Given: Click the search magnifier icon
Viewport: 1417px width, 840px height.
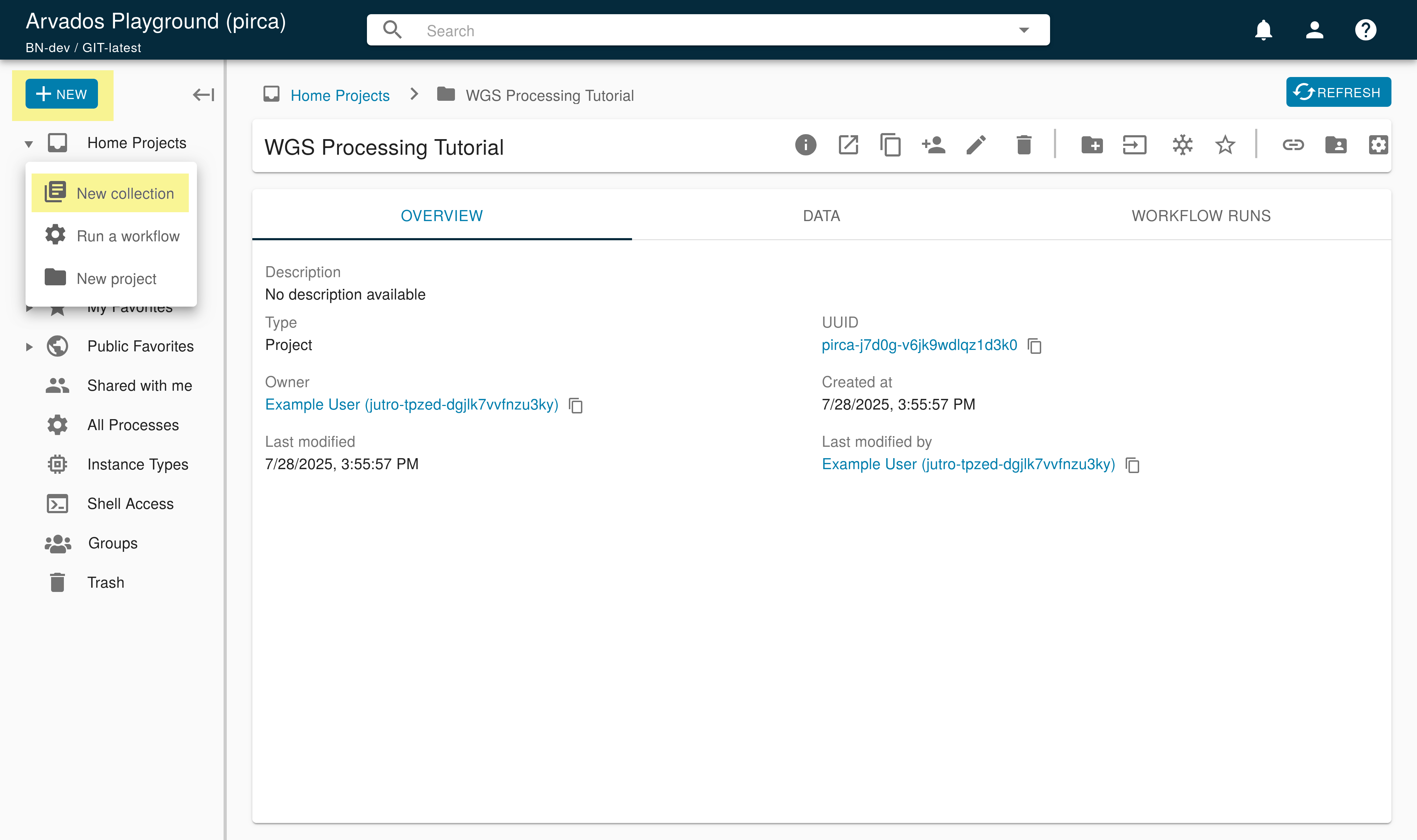Looking at the screenshot, I should [x=392, y=30].
